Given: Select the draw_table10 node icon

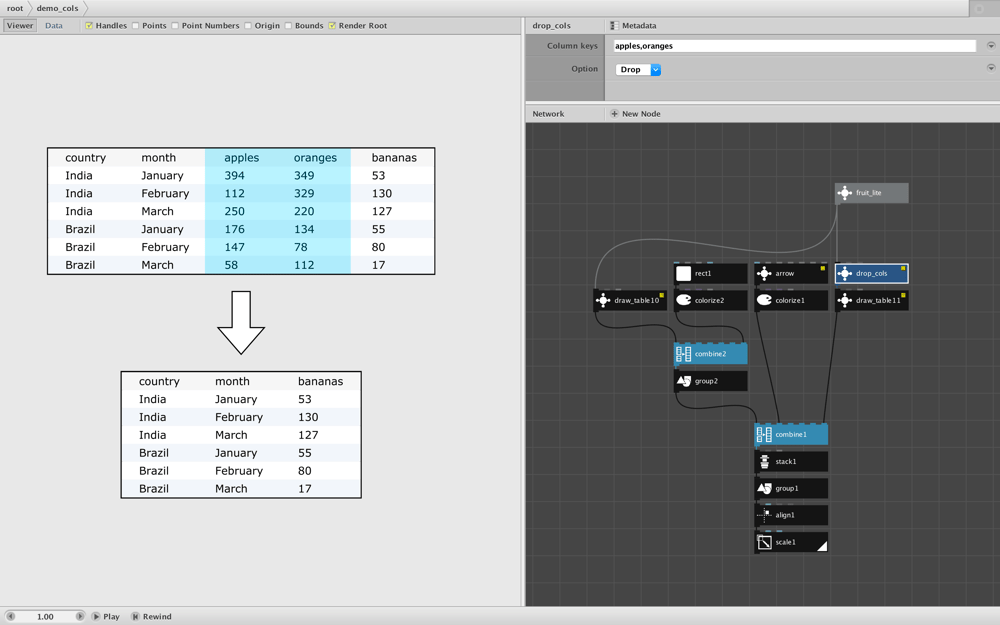Looking at the screenshot, I should tap(603, 300).
